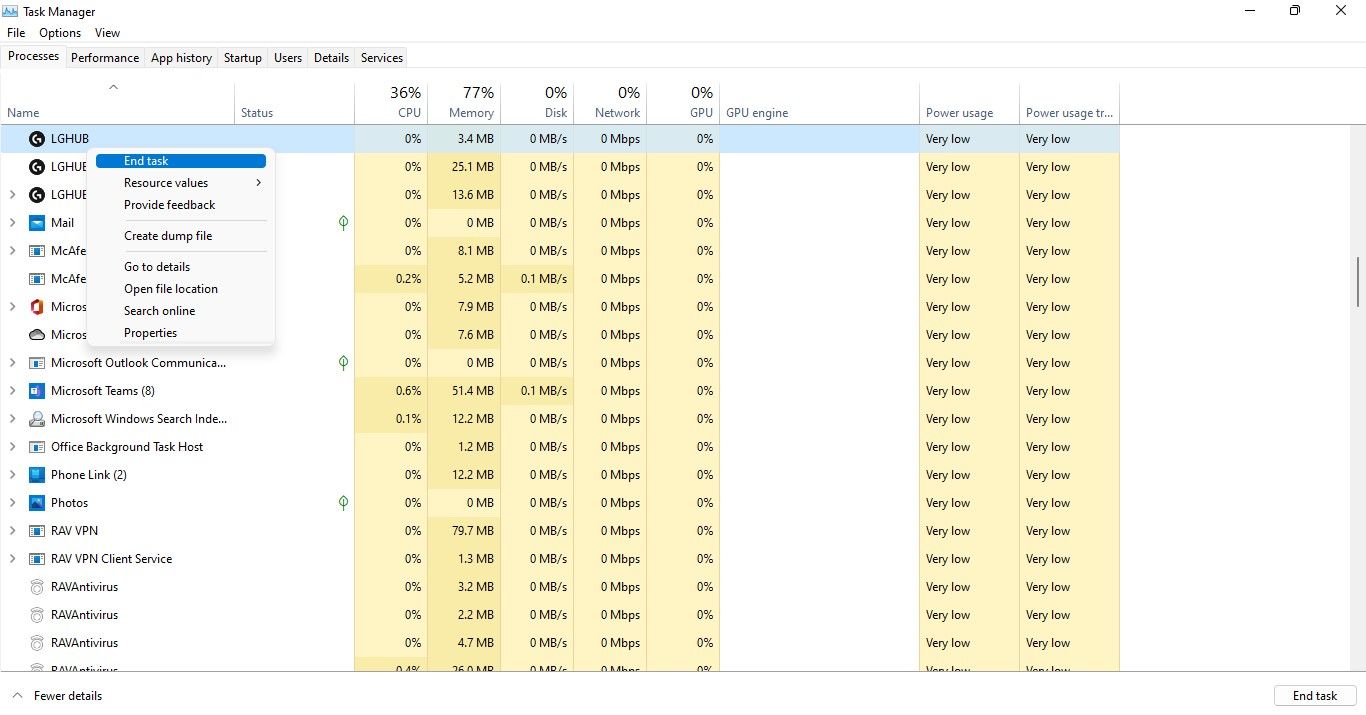Image resolution: width=1366 pixels, height=715 pixels.
Task: Click the RAVAntivirus icon in the 3.2 MB row
Action: (37, 587)
